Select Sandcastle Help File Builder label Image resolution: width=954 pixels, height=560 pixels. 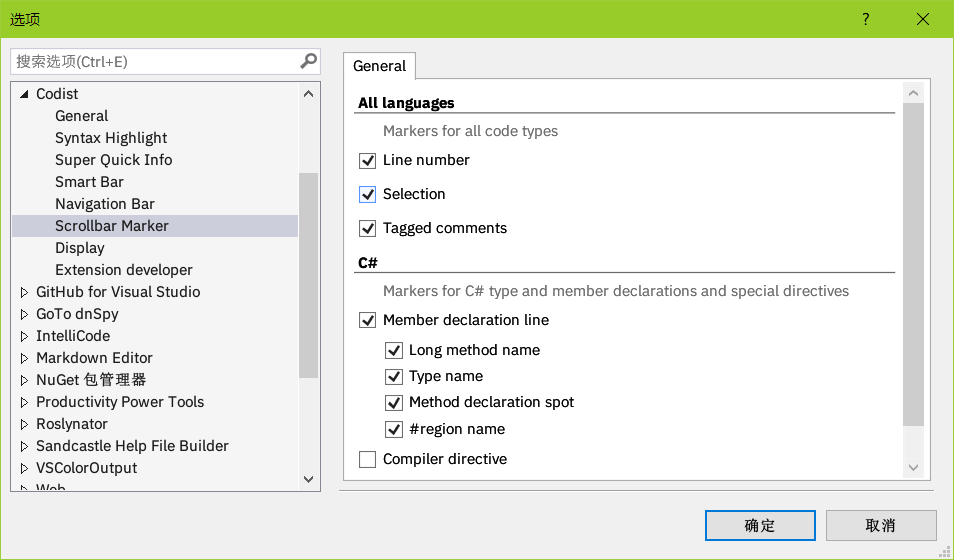(132, 446)
